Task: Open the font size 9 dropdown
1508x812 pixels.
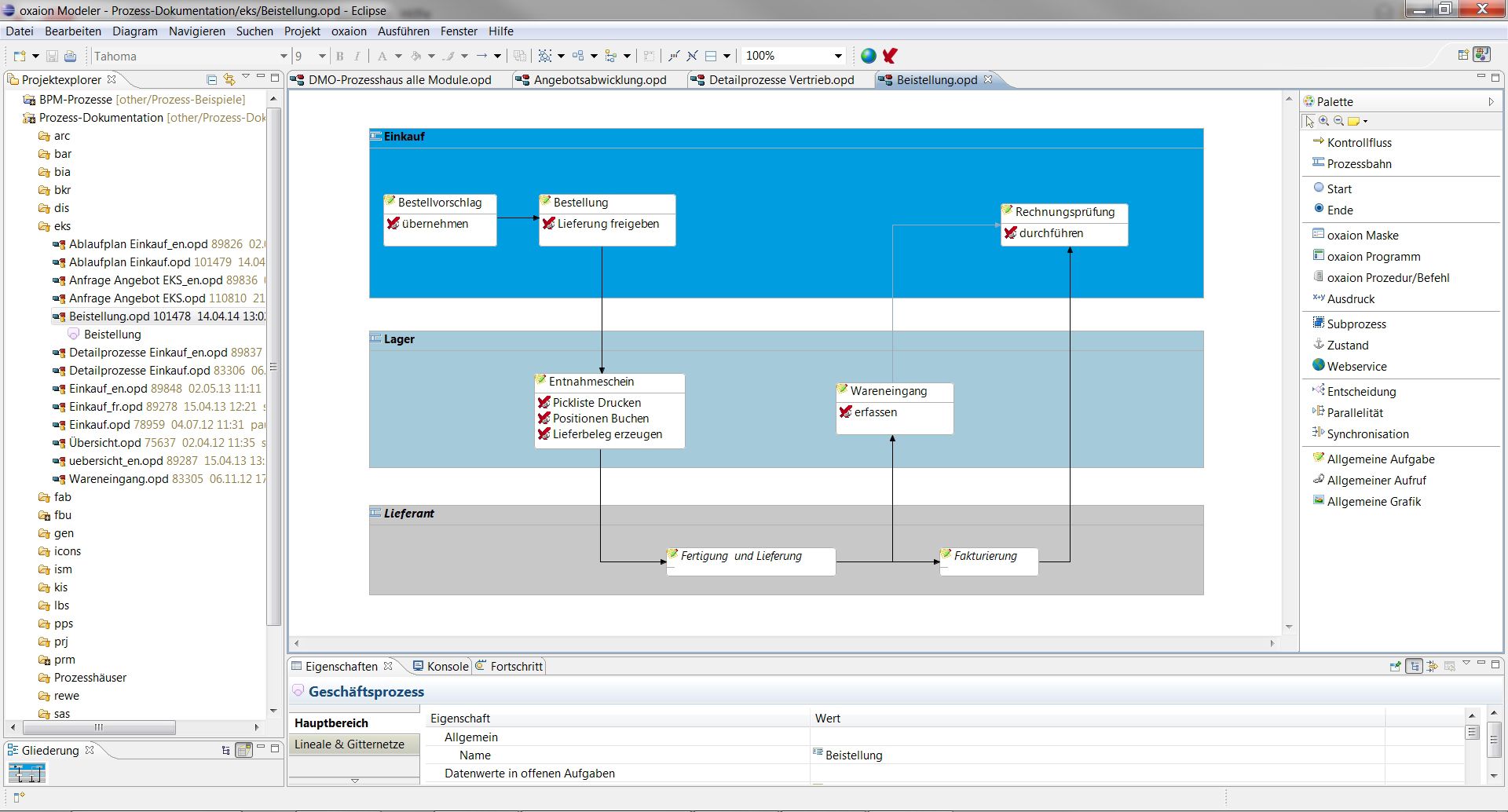Action: pyautogui.click(x=321, y=57)
